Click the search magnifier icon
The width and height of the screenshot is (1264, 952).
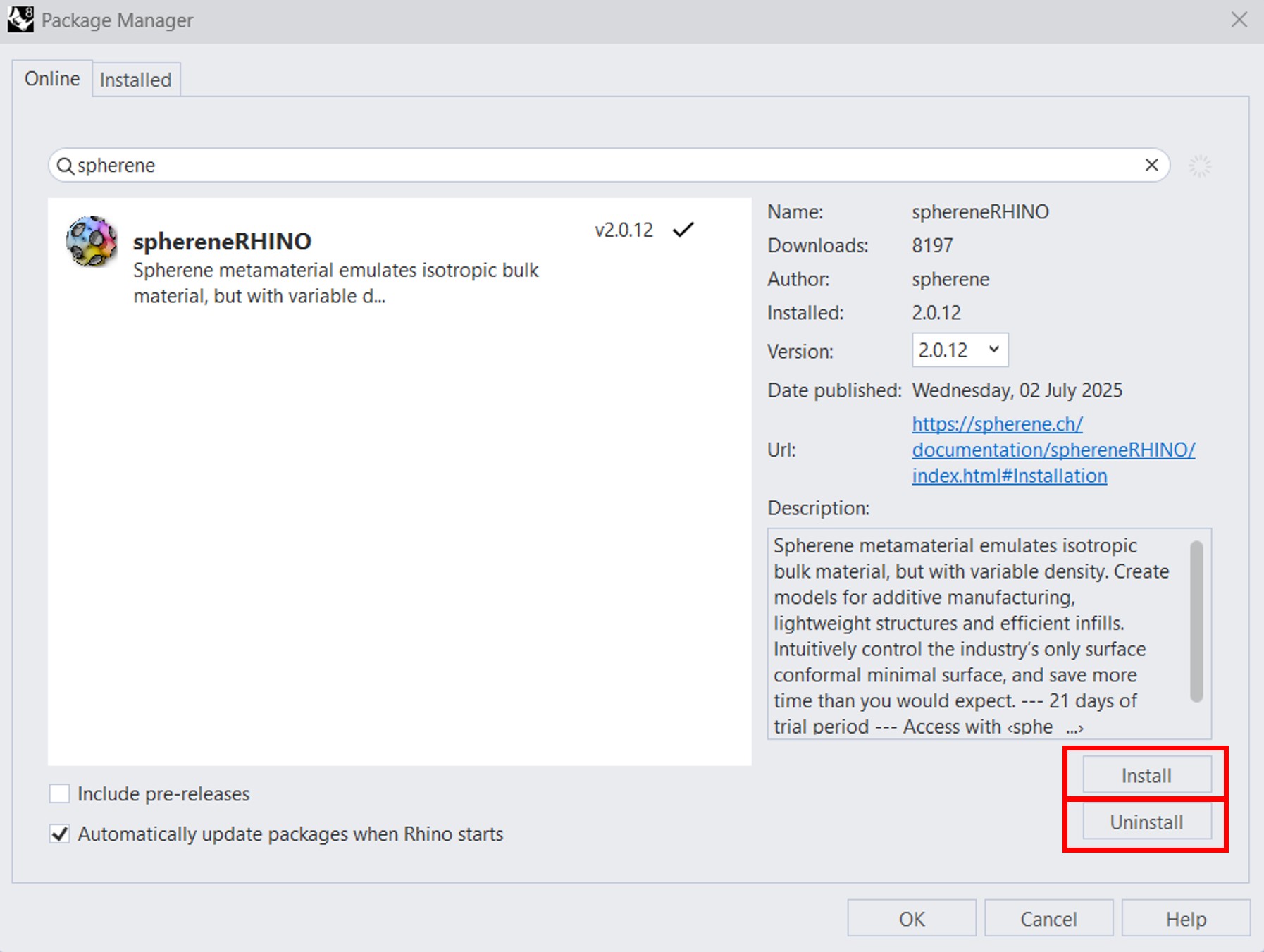pyautogui.click(x=65, y=166)
